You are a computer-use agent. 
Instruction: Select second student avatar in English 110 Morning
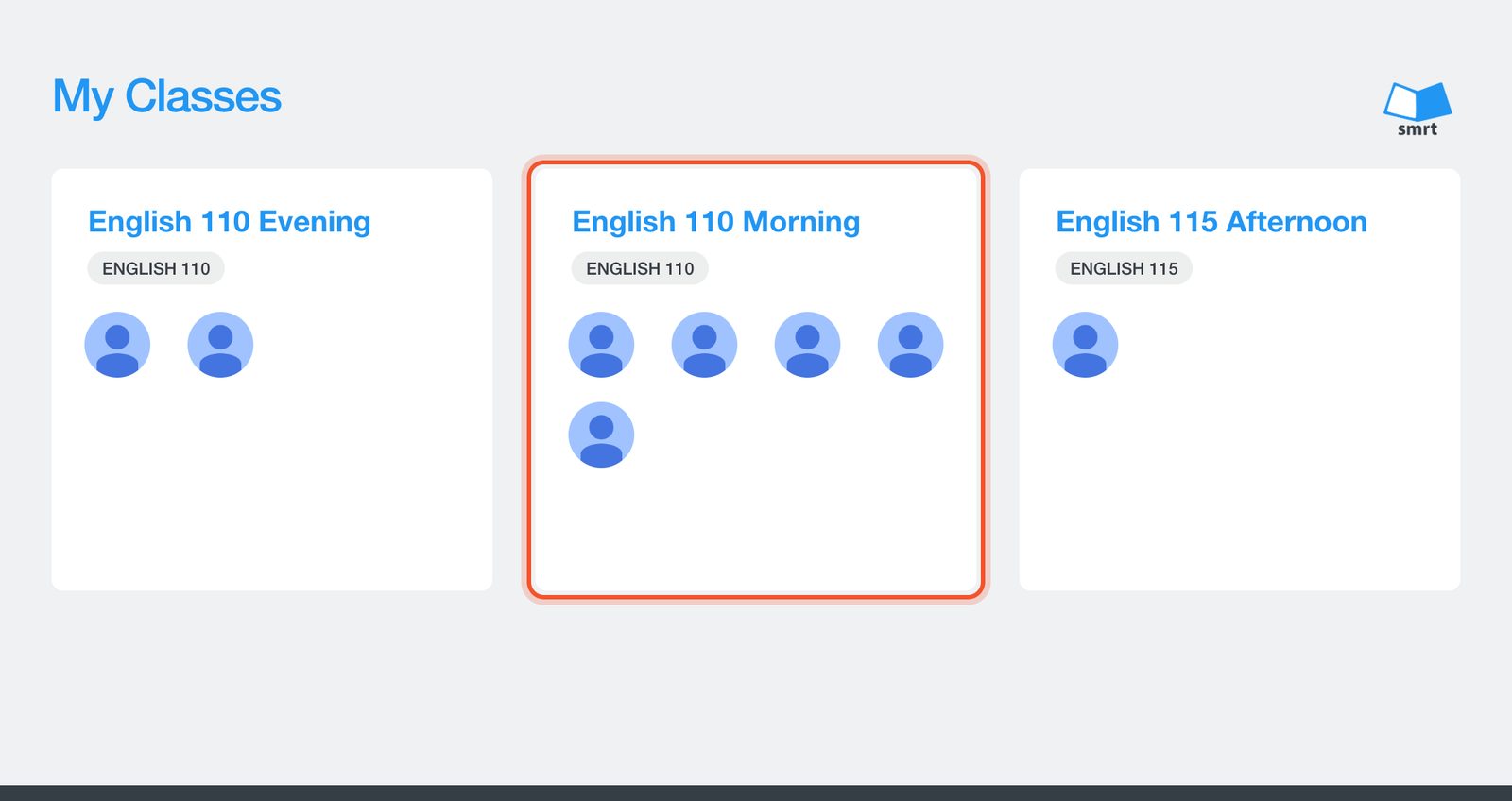704,345
